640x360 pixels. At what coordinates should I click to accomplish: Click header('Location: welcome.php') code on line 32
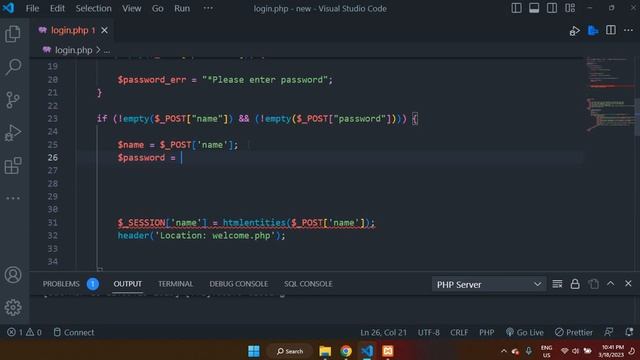(201, 236)
